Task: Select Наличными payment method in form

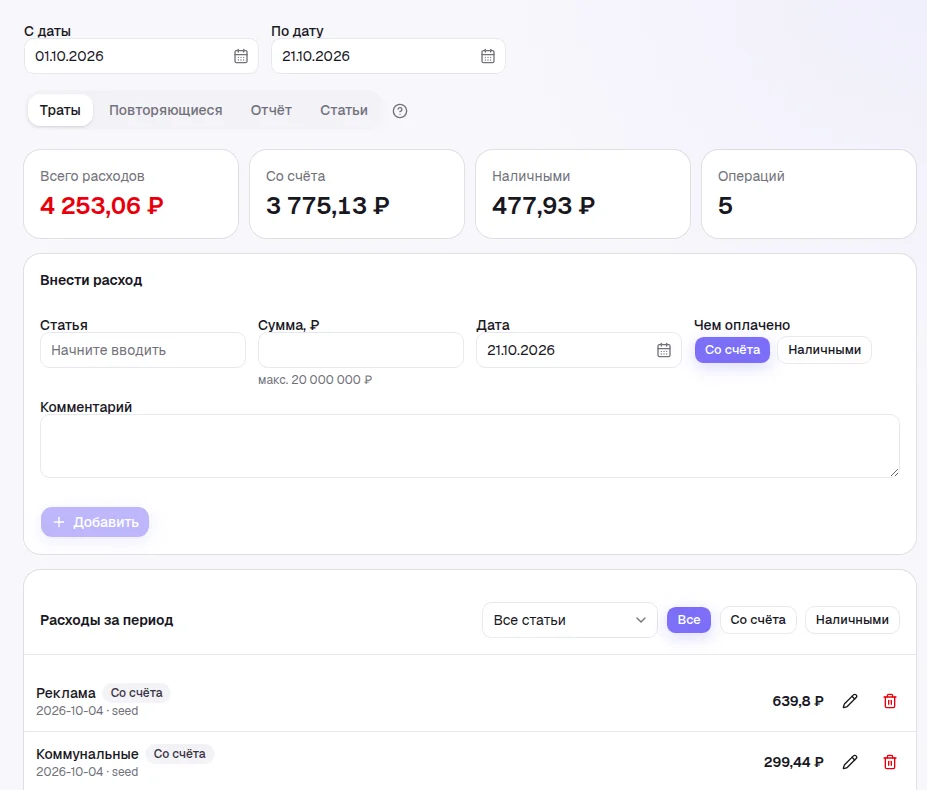Action: [x=825, y=350]
